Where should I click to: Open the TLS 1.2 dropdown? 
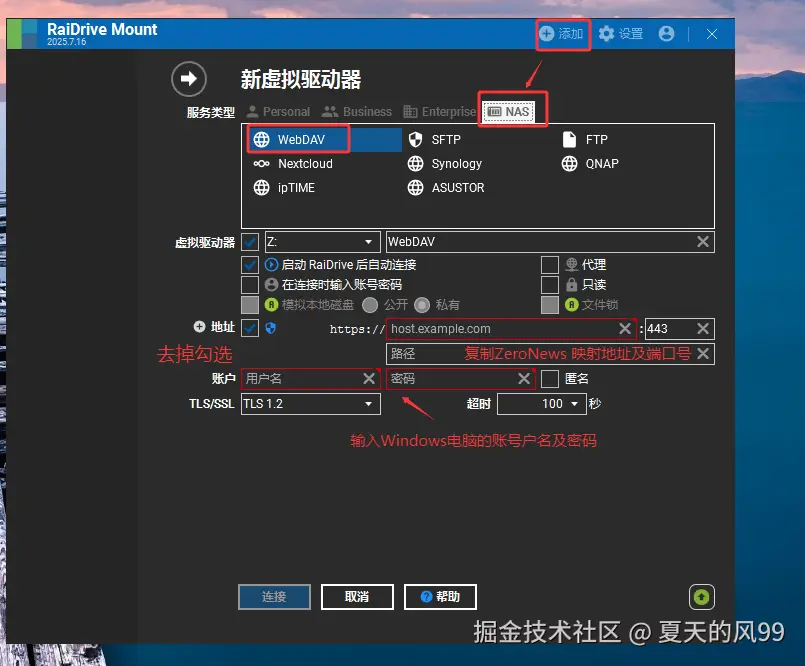[311, 404]
